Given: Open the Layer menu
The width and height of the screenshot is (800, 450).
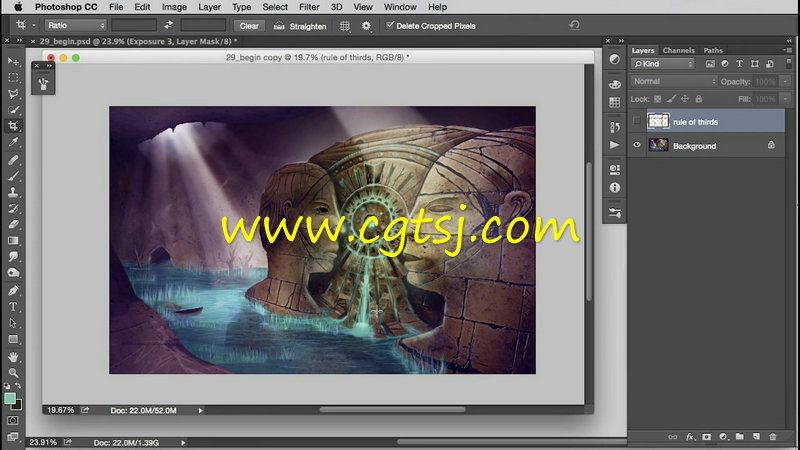Looking at the screenshot, I should click(209, 7).
